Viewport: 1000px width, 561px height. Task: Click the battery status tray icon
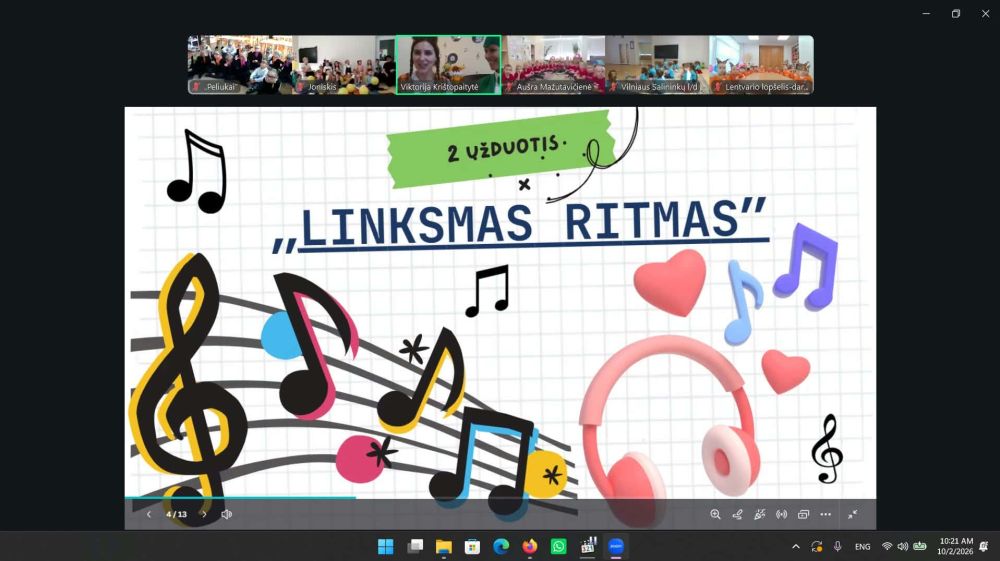click(920, 546)
